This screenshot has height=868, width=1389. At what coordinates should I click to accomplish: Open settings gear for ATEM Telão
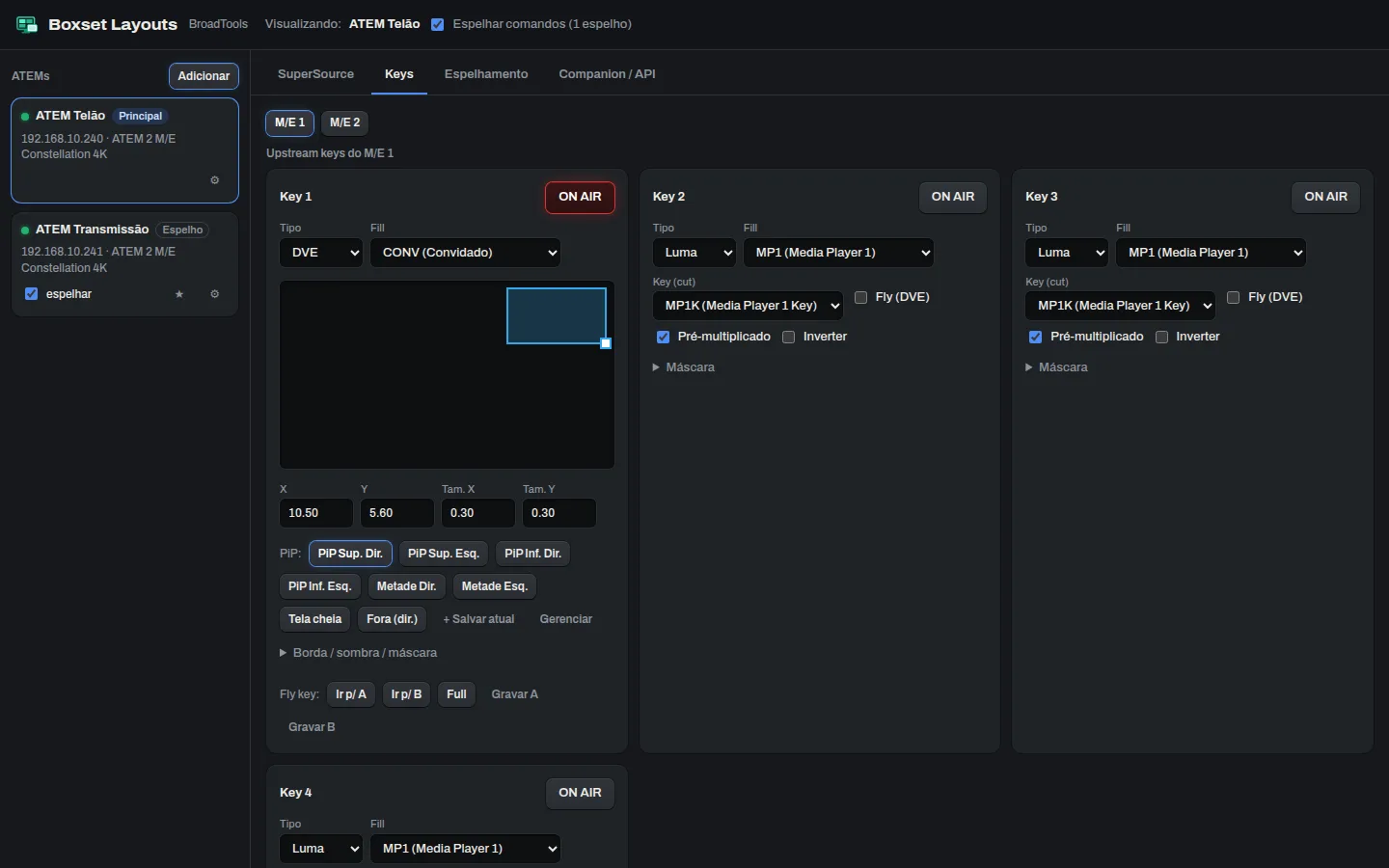(214, 180)
